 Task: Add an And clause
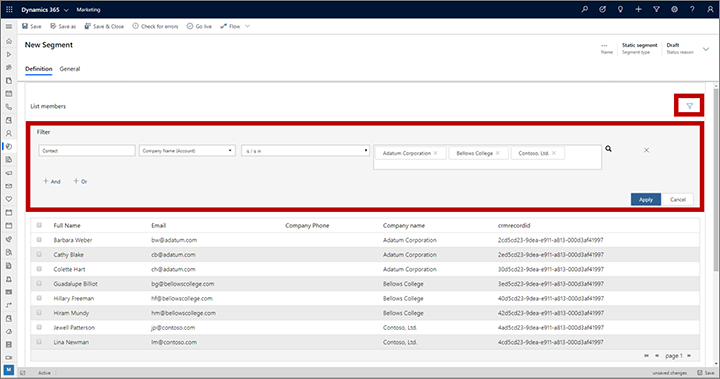(x=52, y=181)
